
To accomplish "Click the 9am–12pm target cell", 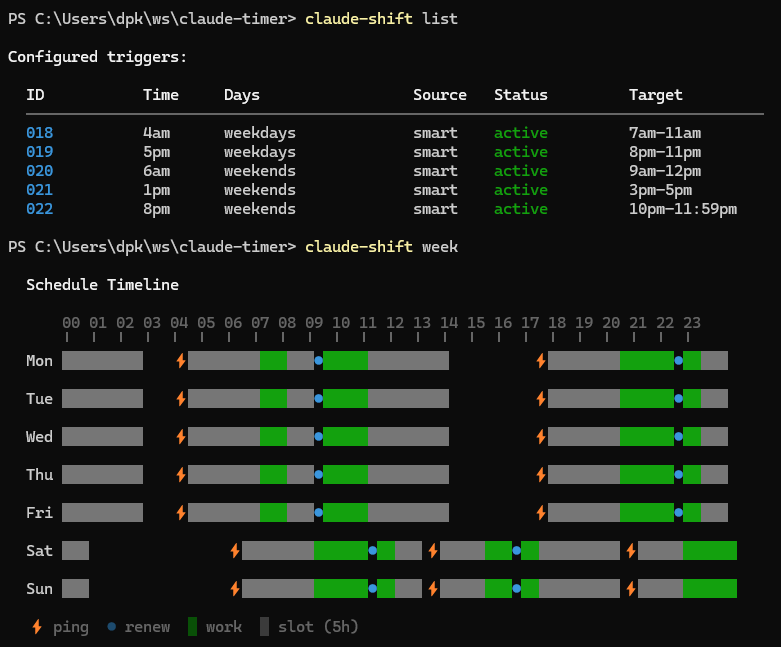I will [x=665, y=171].
